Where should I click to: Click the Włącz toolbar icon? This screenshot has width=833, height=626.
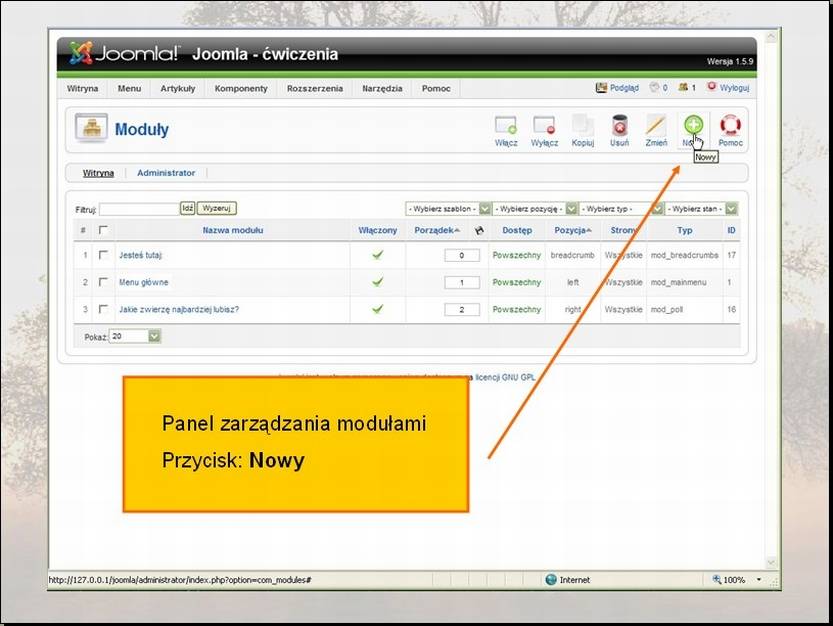(505, 125)
